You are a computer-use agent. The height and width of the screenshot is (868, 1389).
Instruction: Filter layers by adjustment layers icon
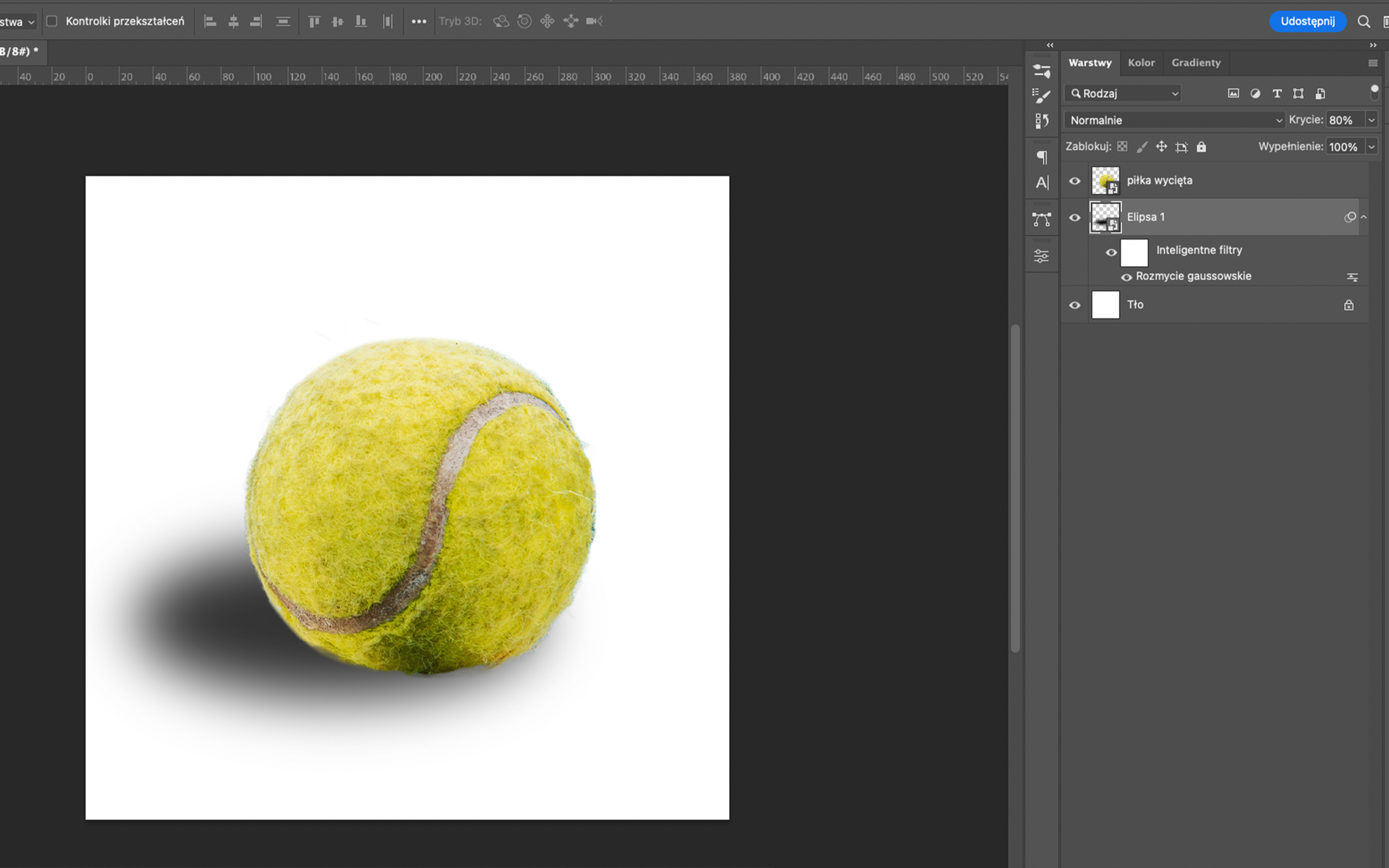1255,93
